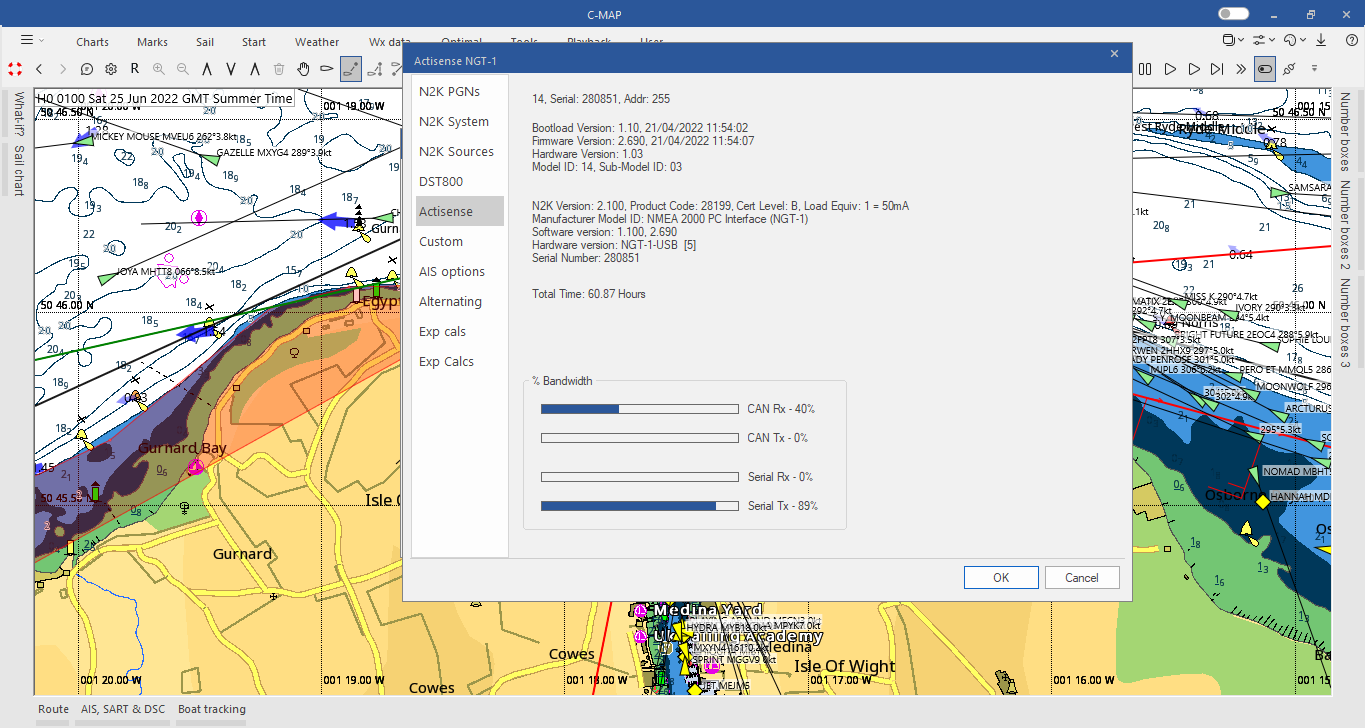Select the Alternating tab
Viewport: 1365px width, 728px height.
pyautogui.click(x=460, y=301)
